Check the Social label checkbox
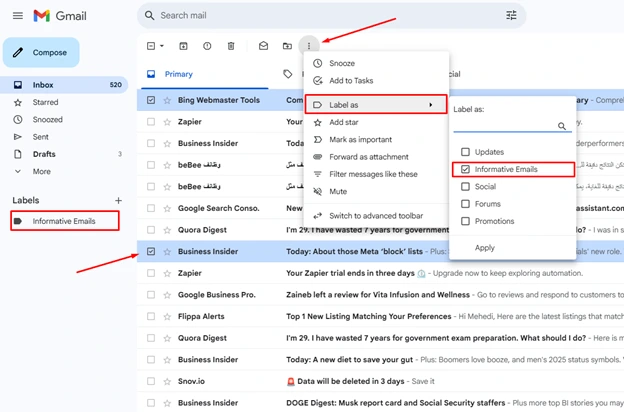The width and height of the screenshot is (624, 412). click(465, 187)
